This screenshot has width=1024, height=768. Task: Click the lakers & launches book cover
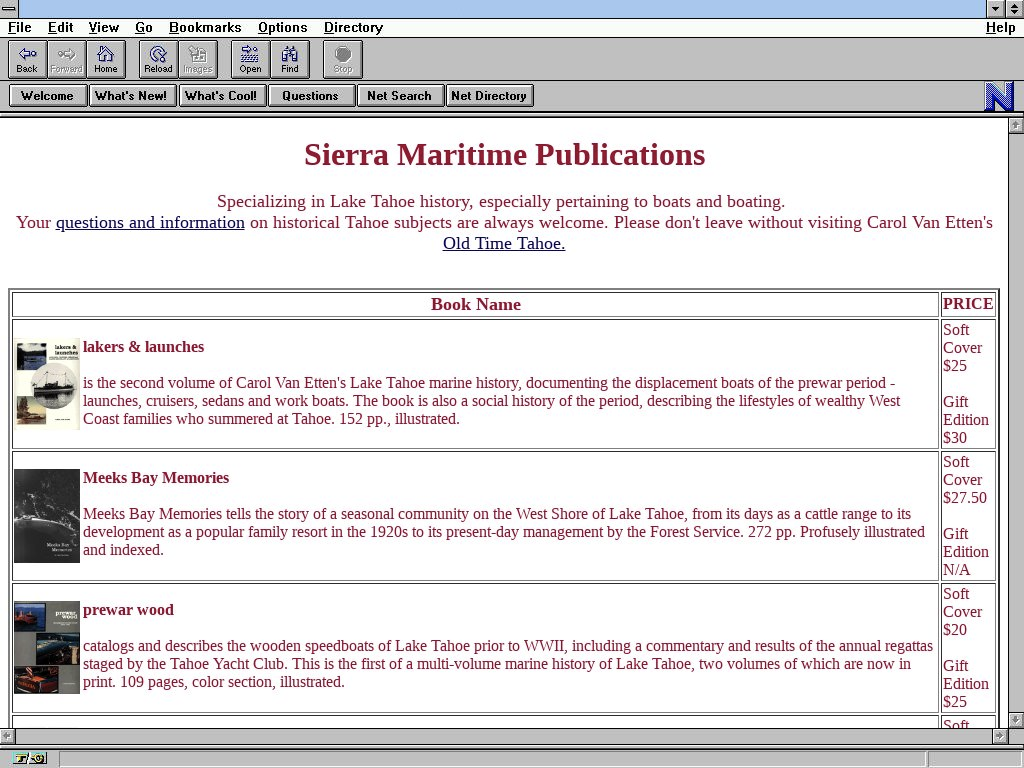click(47, 384)
